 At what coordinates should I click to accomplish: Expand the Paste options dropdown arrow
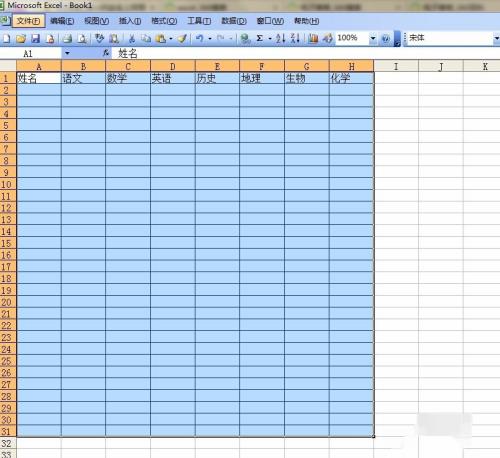(x=171, y=39)
